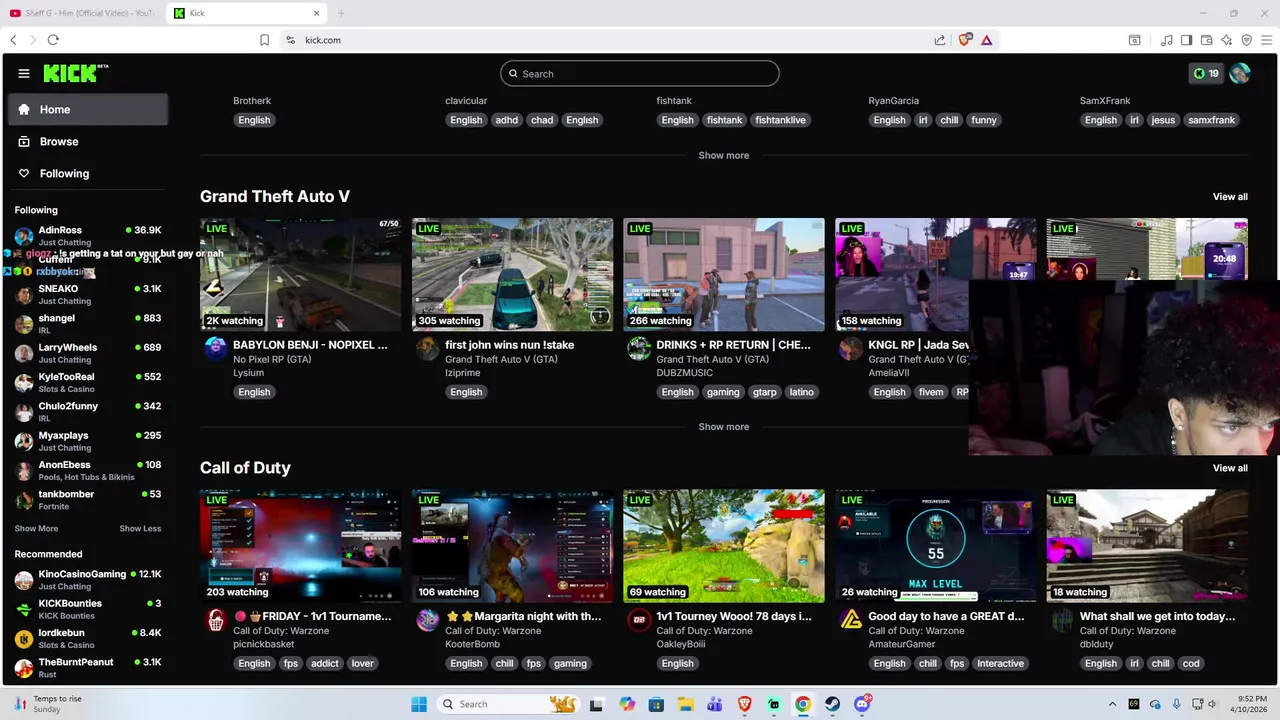Open the 1v1 Tourney Wooo stream thumbnail
1280x720 pixels.
724,546
